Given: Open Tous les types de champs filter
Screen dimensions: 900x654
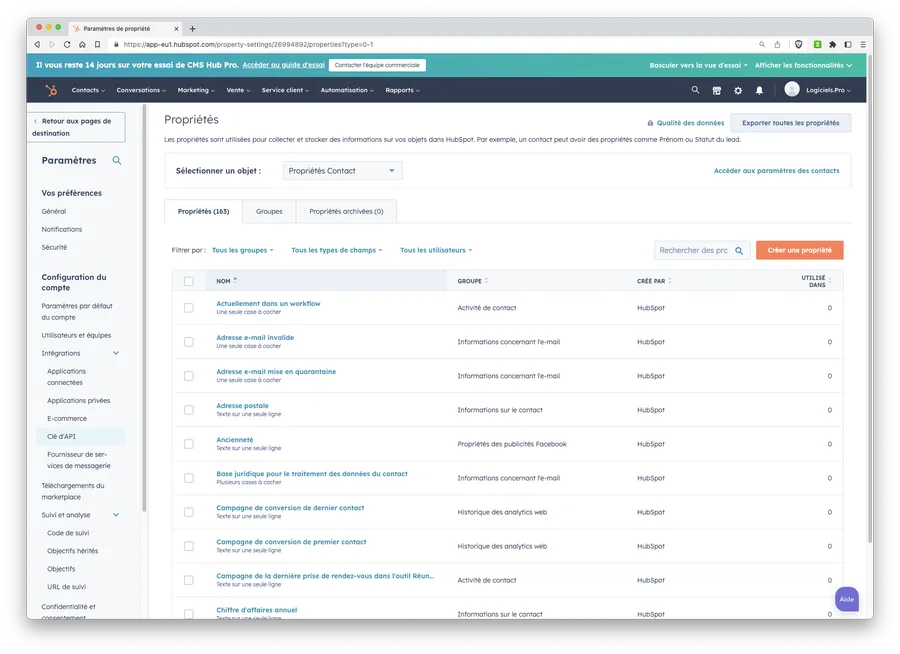Looking at the screenshot, I should coord(337,250).
